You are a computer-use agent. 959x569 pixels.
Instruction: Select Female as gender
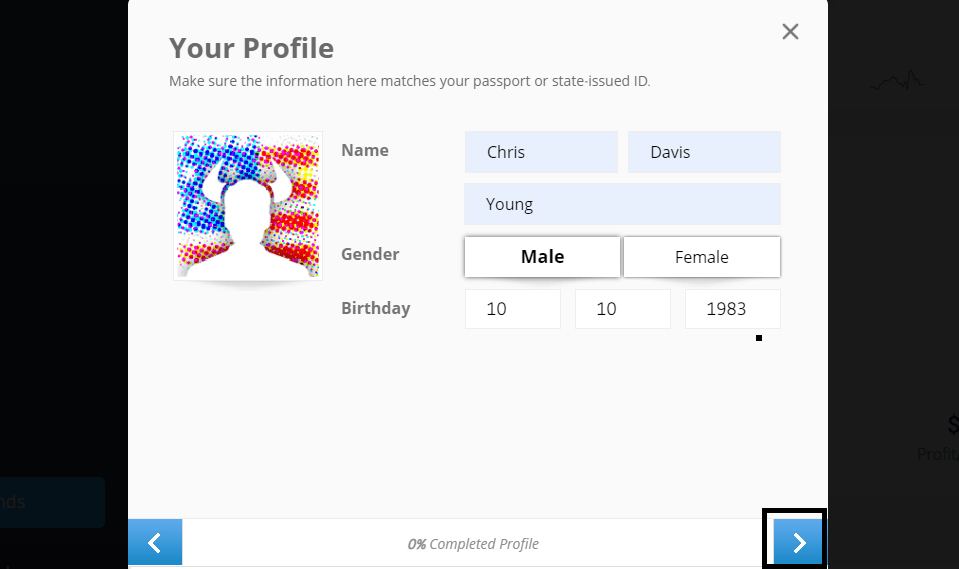coord(701,257)
